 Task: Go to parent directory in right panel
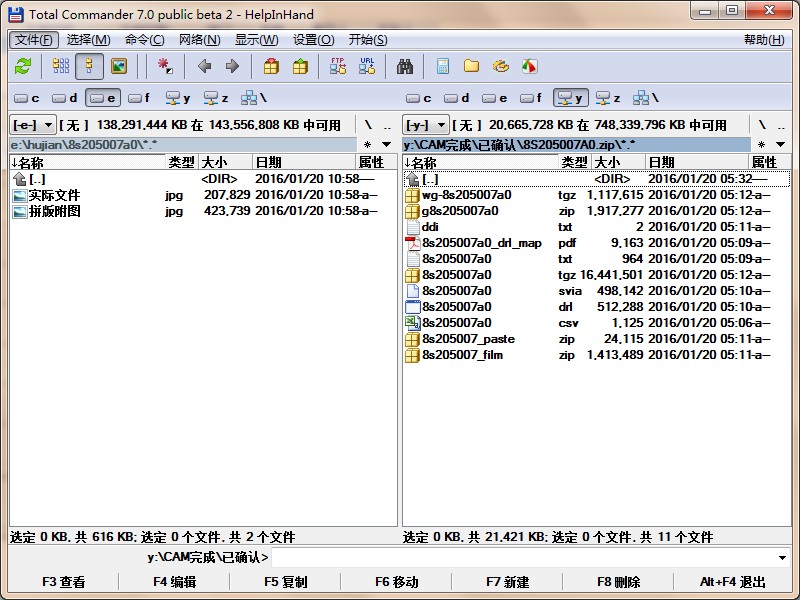click(x=781, y=125)
